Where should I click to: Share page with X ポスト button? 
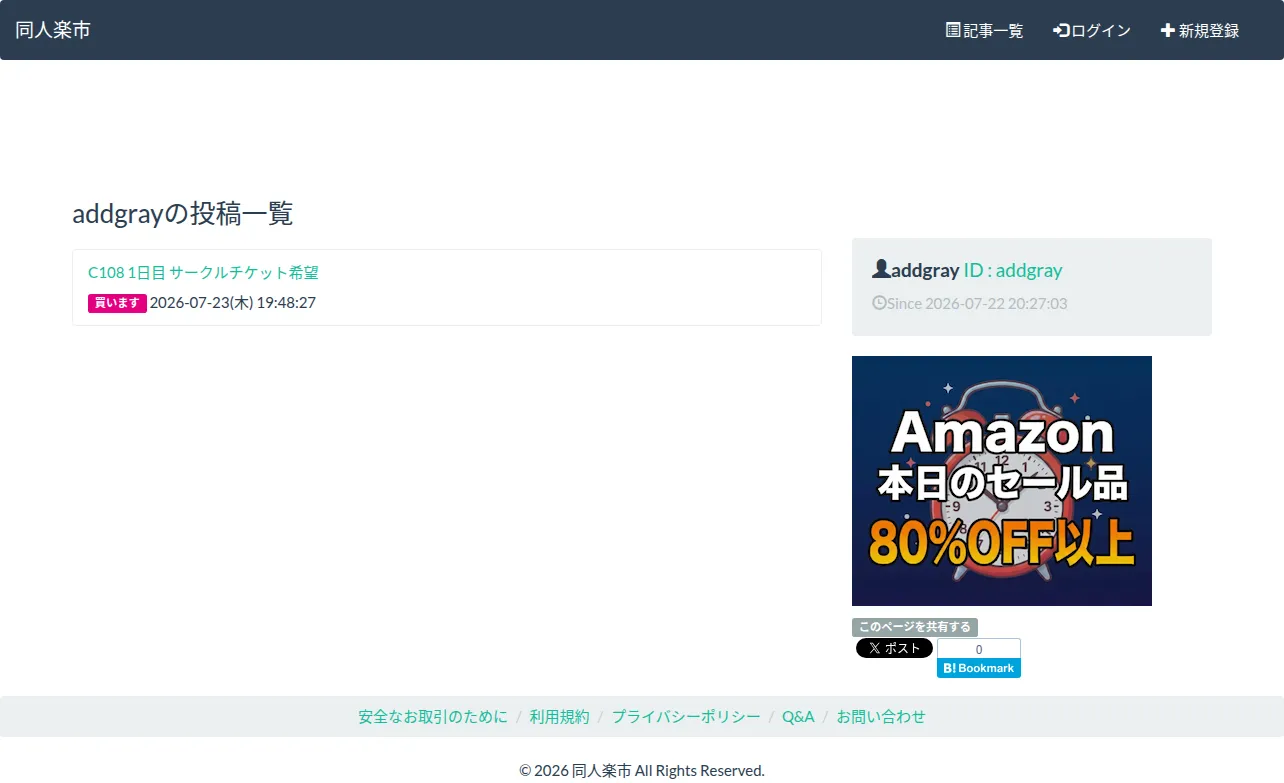pyautogui.click(x=894, y=648)
